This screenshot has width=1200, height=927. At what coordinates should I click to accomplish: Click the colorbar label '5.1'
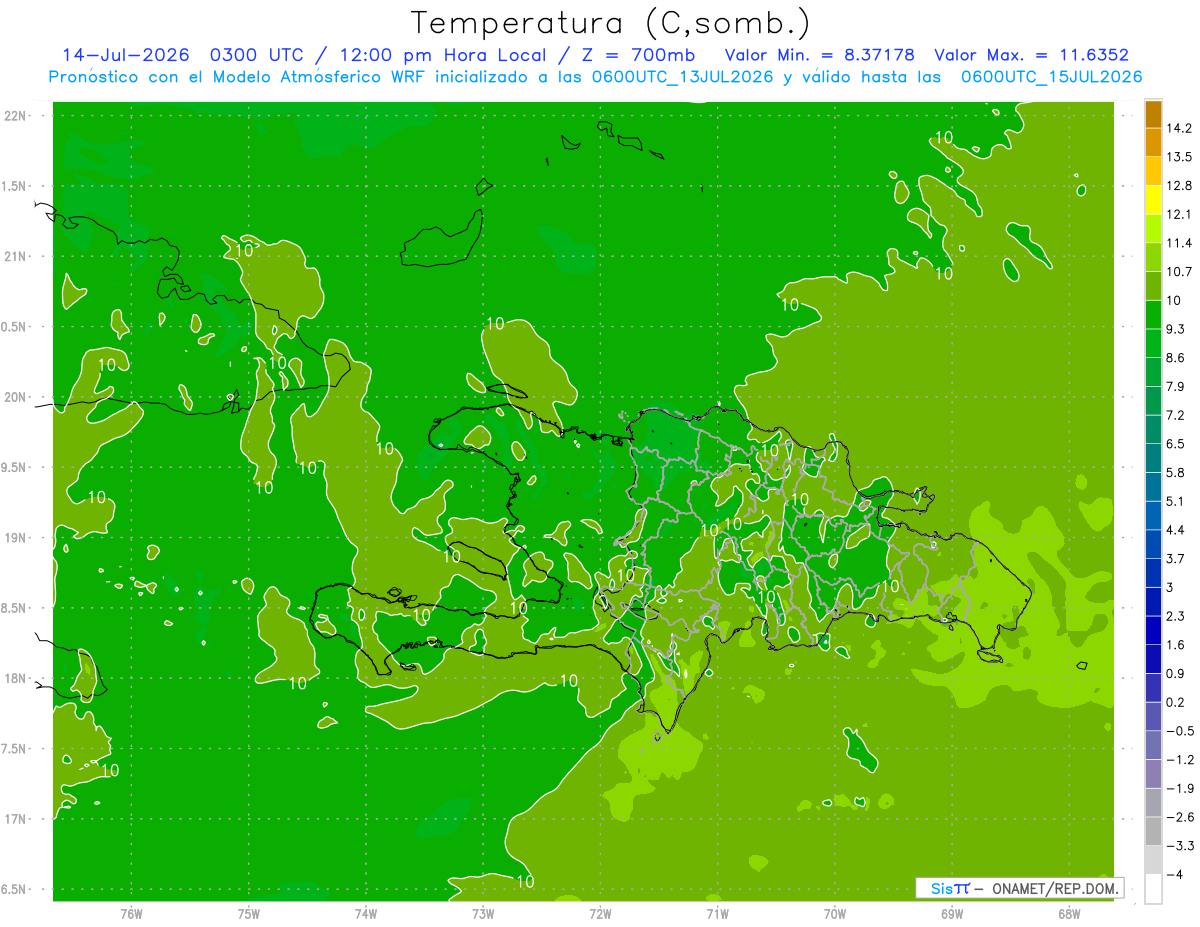tap(1175, 501)
